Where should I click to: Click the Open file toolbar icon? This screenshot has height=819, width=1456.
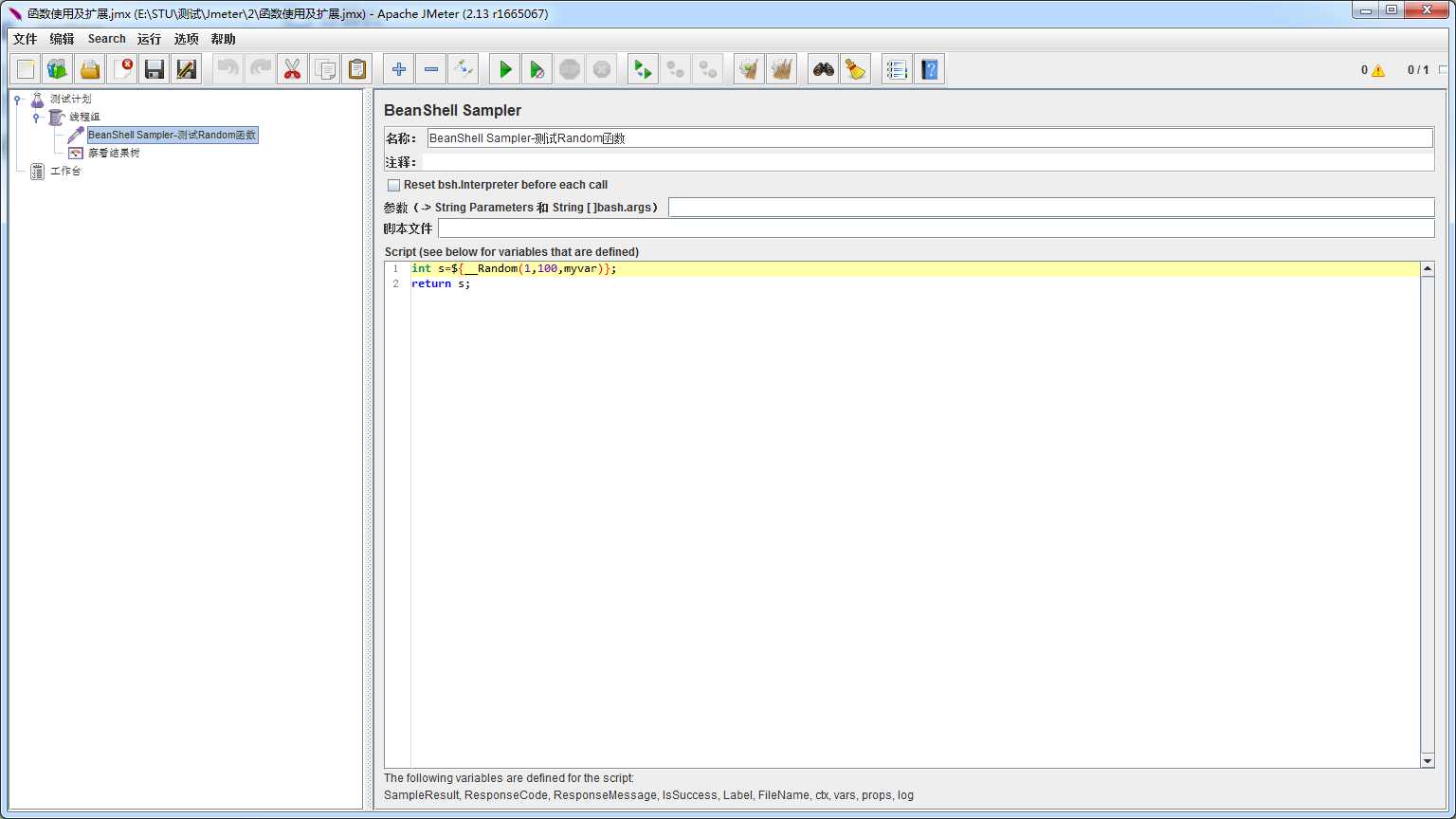point(90,69)
